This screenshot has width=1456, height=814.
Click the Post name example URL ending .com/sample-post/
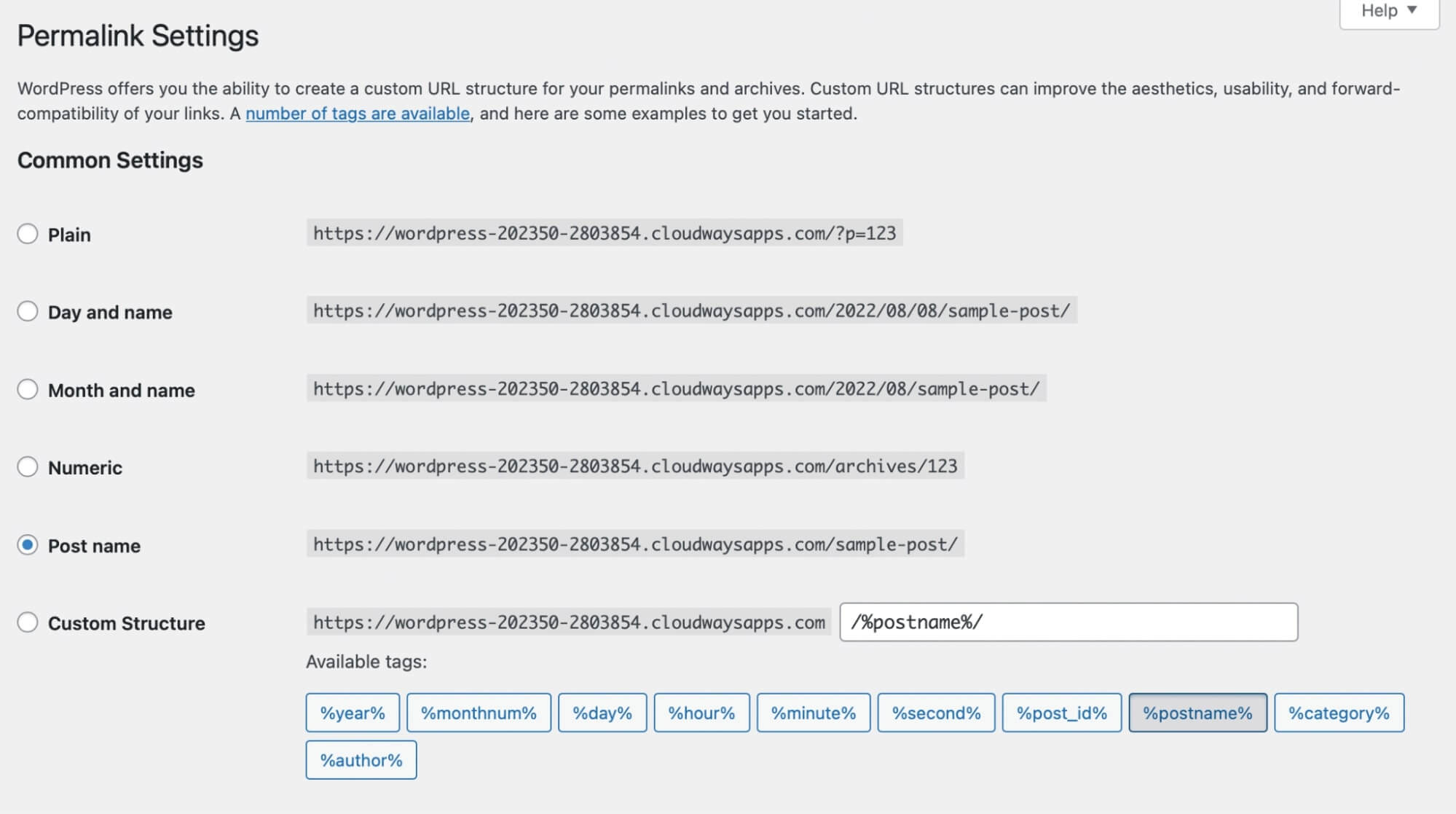635,544
